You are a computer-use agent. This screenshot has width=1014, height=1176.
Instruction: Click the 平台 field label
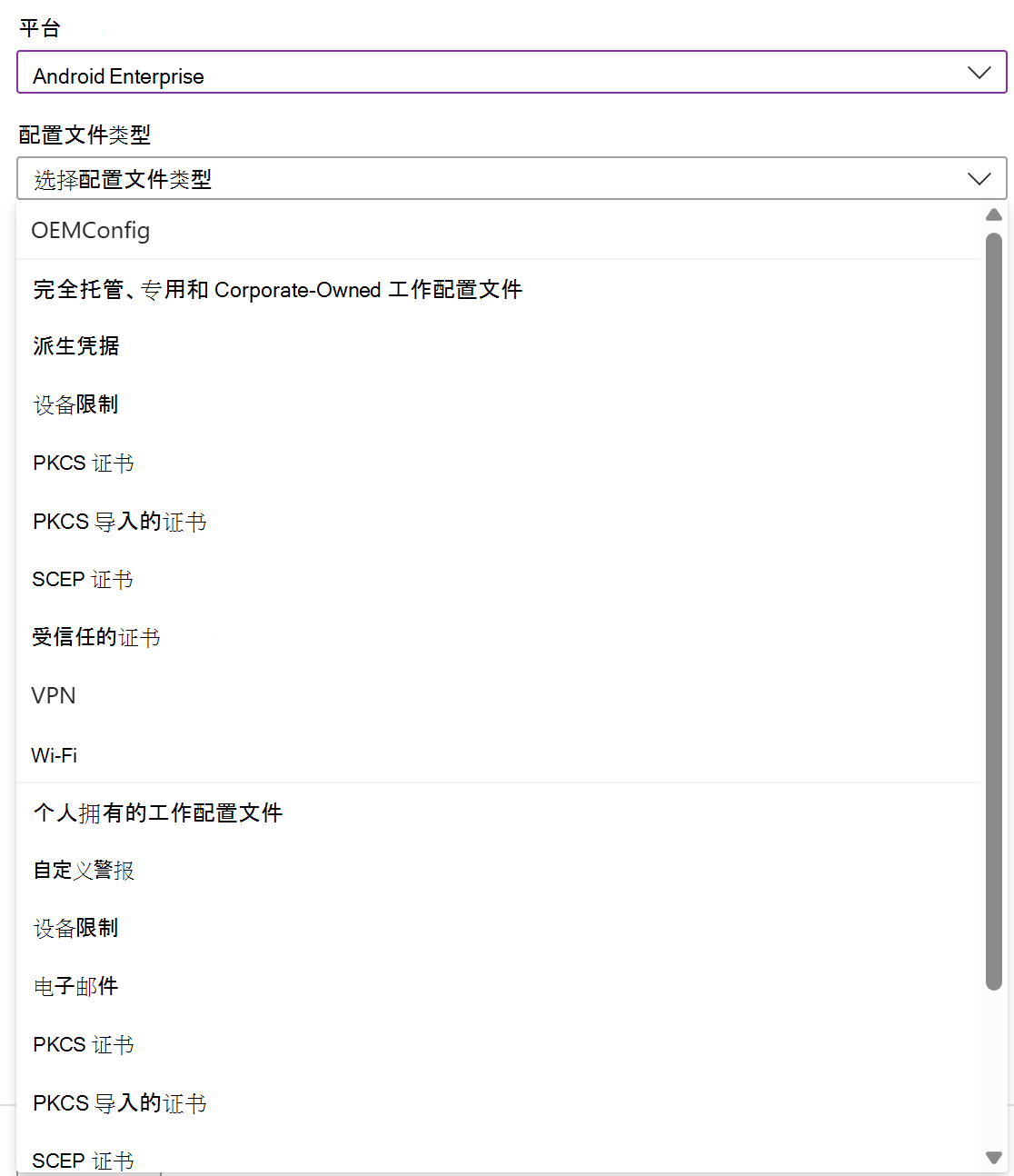pos(40,28)
